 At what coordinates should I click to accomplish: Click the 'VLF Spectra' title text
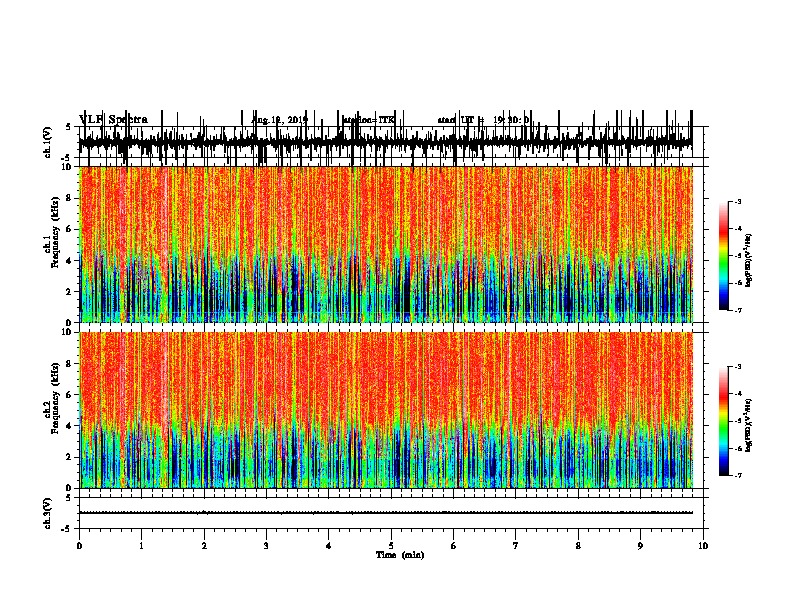114,119
